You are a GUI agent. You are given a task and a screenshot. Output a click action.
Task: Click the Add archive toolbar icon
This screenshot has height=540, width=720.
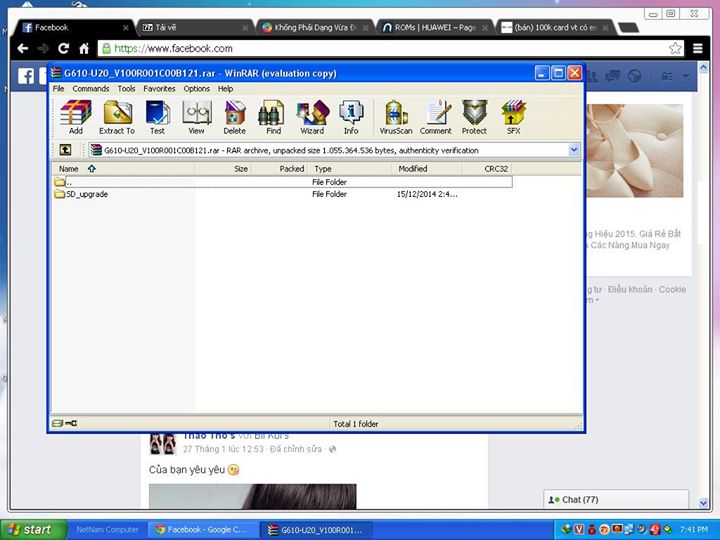[x=75, y=116]
